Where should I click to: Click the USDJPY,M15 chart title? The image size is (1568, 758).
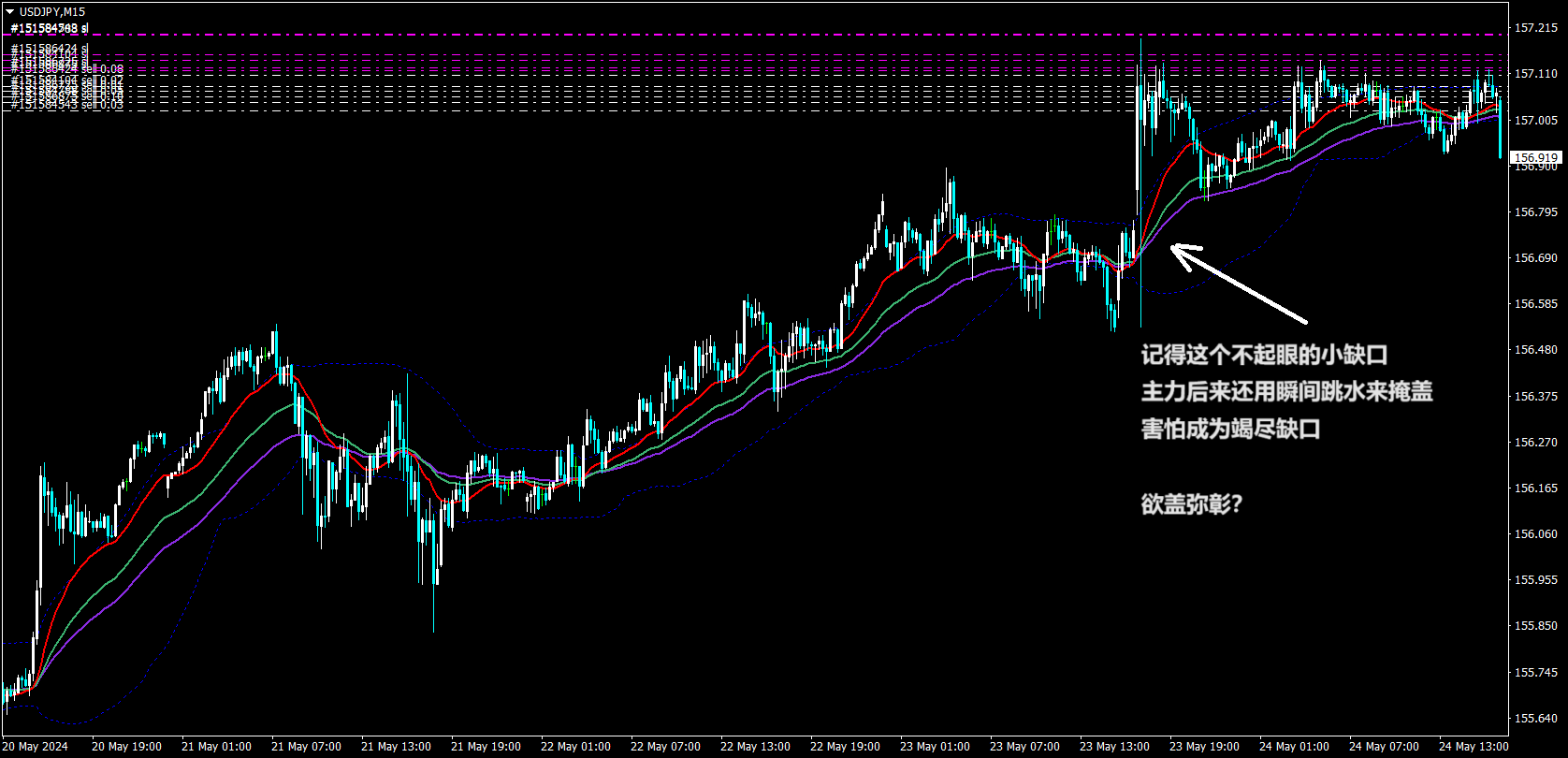point(52,11)
